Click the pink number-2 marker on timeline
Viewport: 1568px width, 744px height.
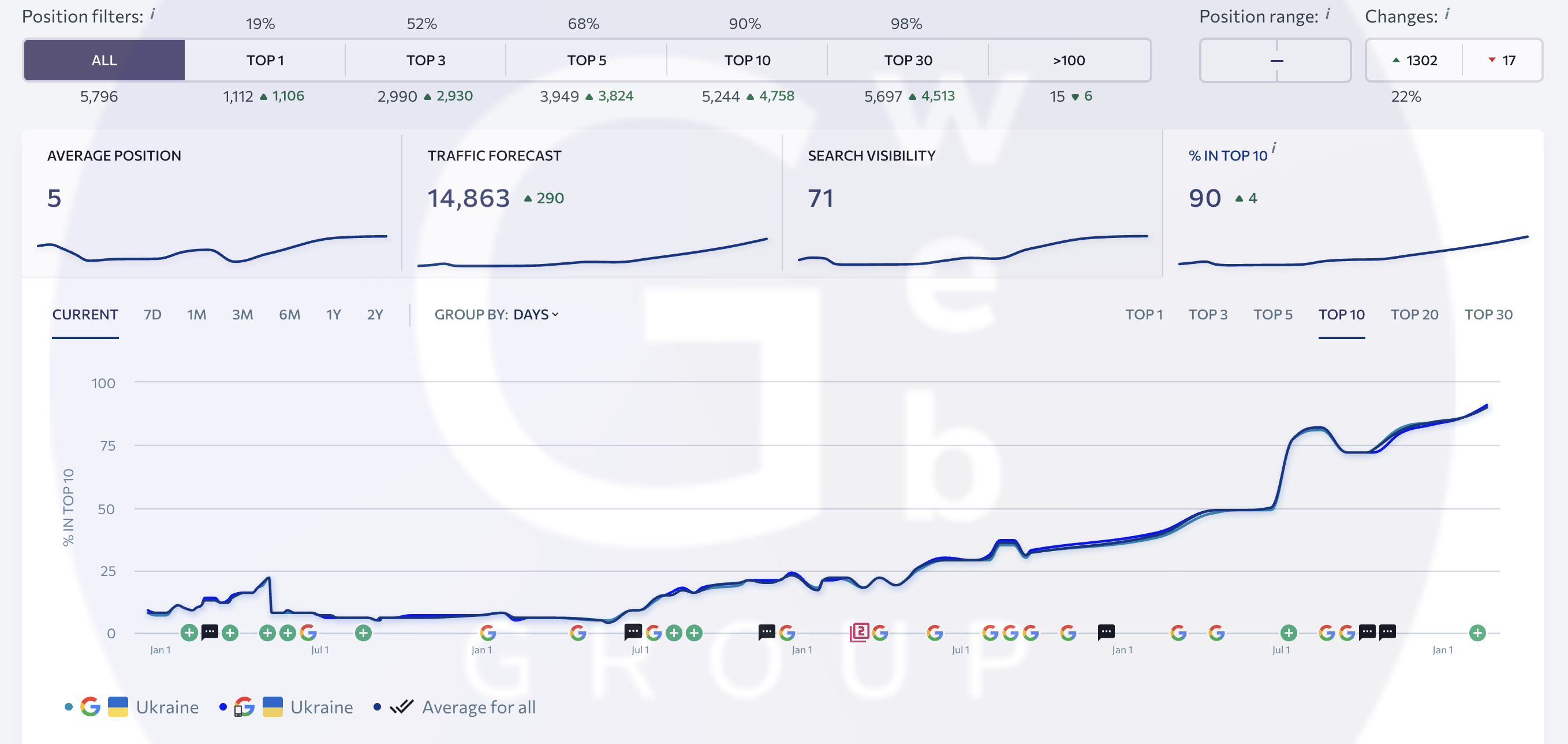[x=859, y=632]
